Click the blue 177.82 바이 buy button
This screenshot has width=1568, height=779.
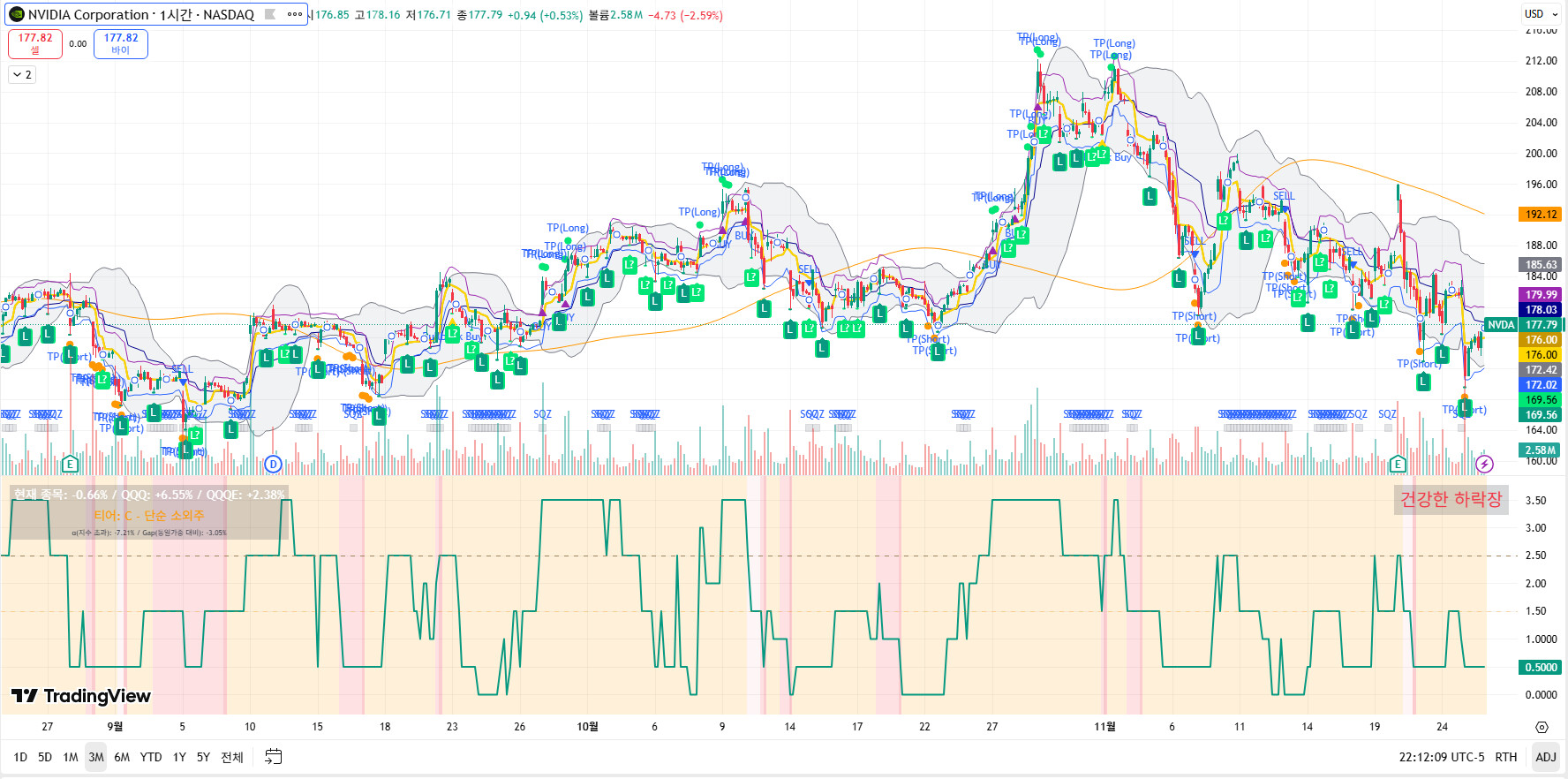[x=121, y=44]
